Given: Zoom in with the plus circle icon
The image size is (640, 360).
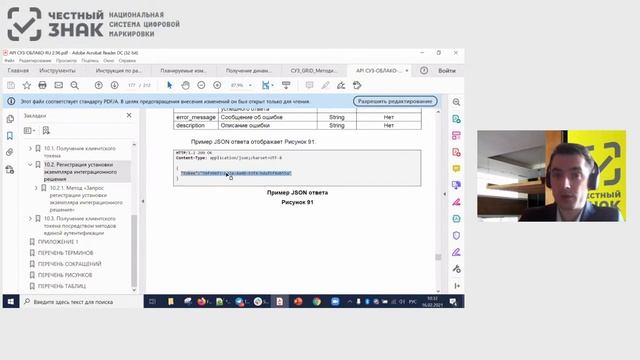Looking at the screenshot, I should click(x=217, y=85).
